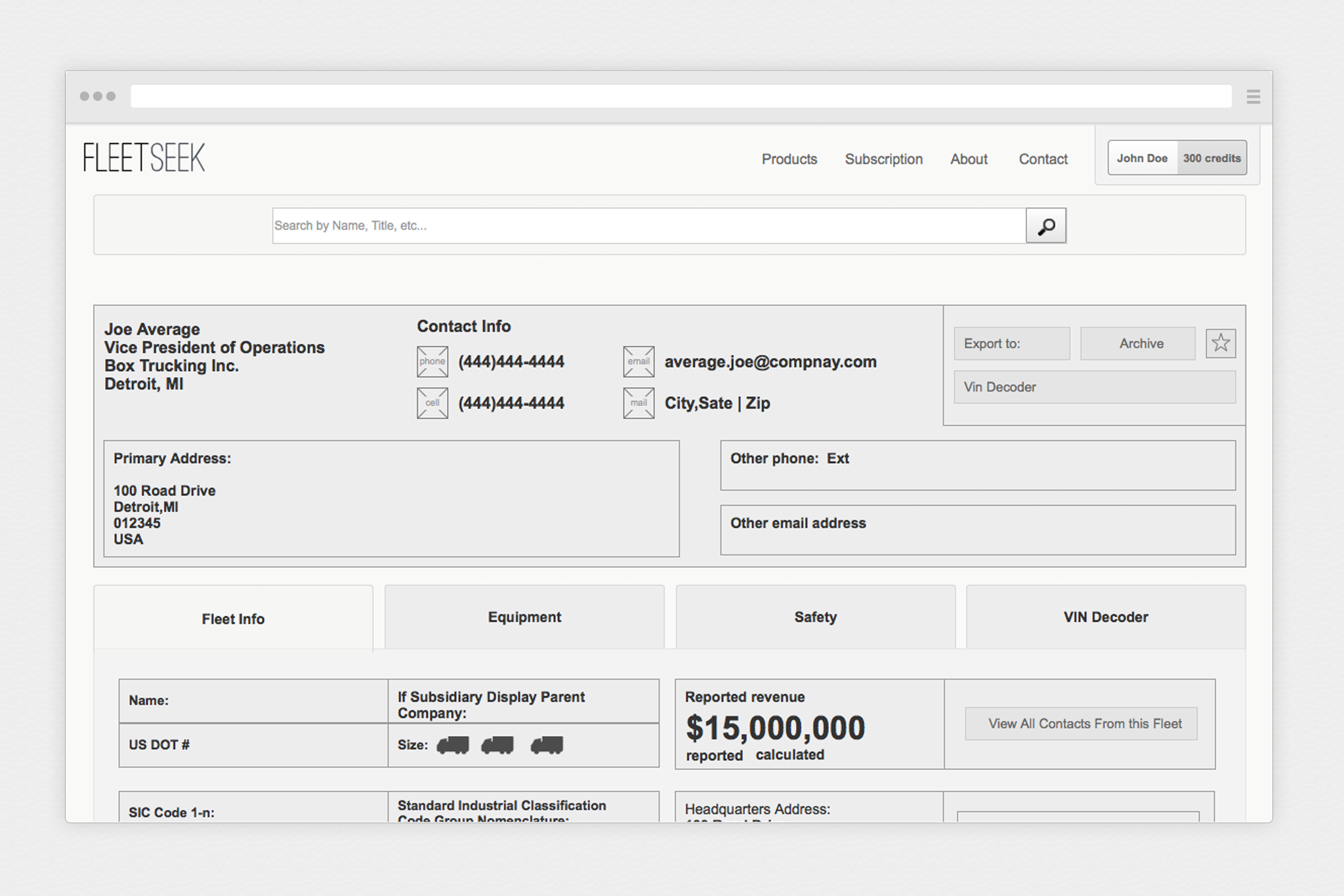
Task: Click the browser address bar
Action: coord(680,96)
